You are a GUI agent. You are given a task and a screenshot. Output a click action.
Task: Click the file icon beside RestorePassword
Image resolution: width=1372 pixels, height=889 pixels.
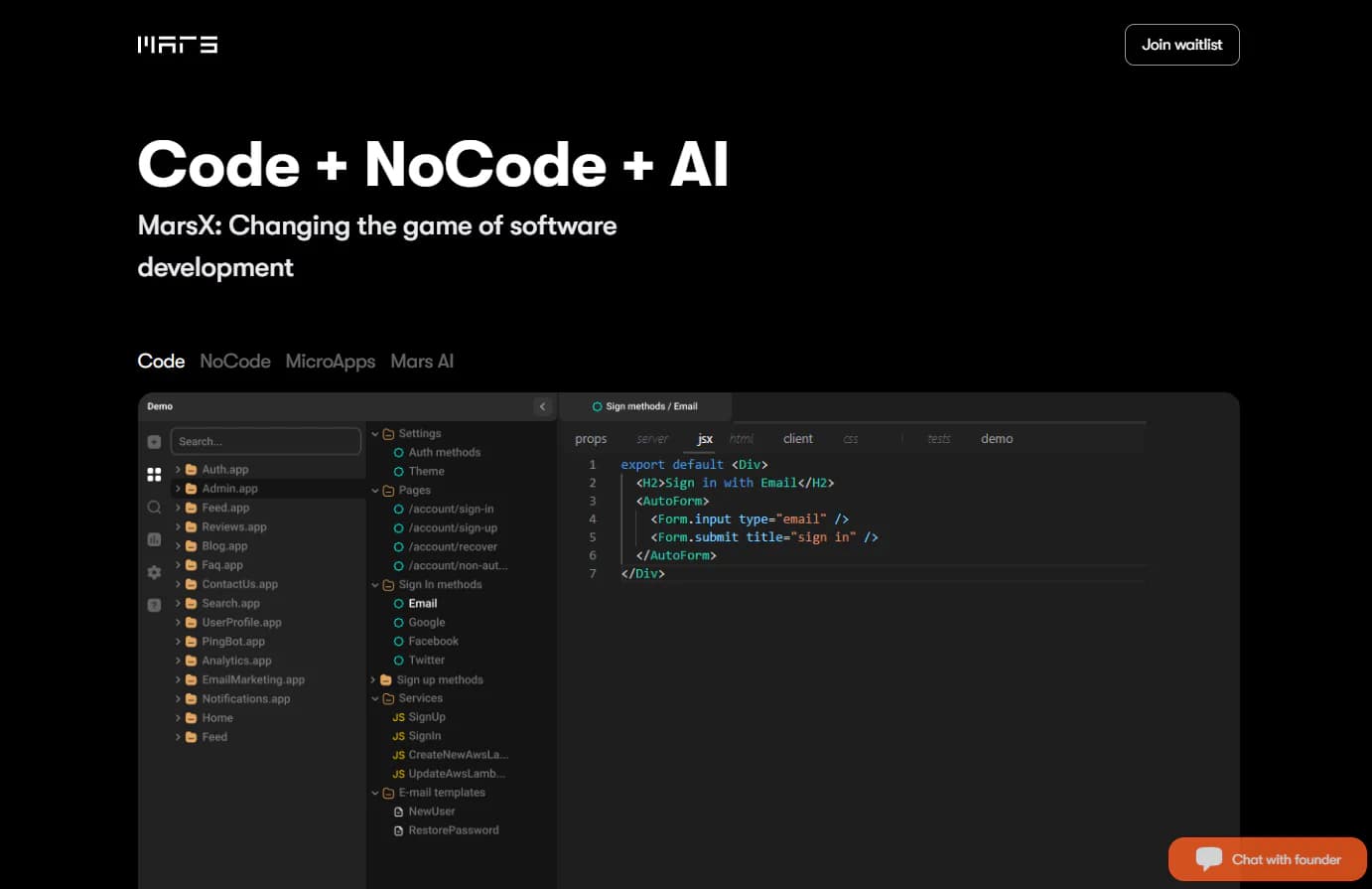pyautogui.click(x=399, y=830)
